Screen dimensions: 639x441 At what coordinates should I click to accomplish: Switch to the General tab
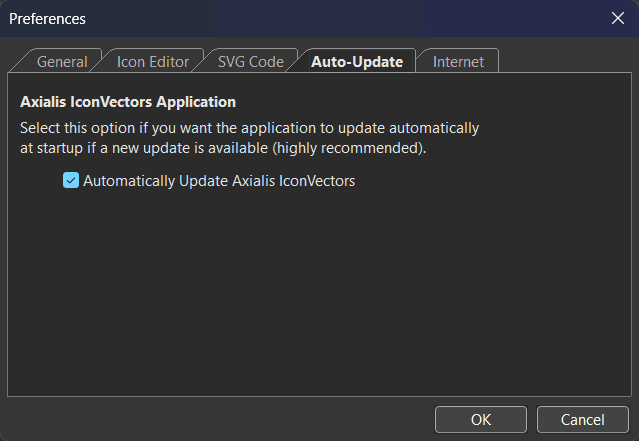pyautogui.click(x=62, y=62)
